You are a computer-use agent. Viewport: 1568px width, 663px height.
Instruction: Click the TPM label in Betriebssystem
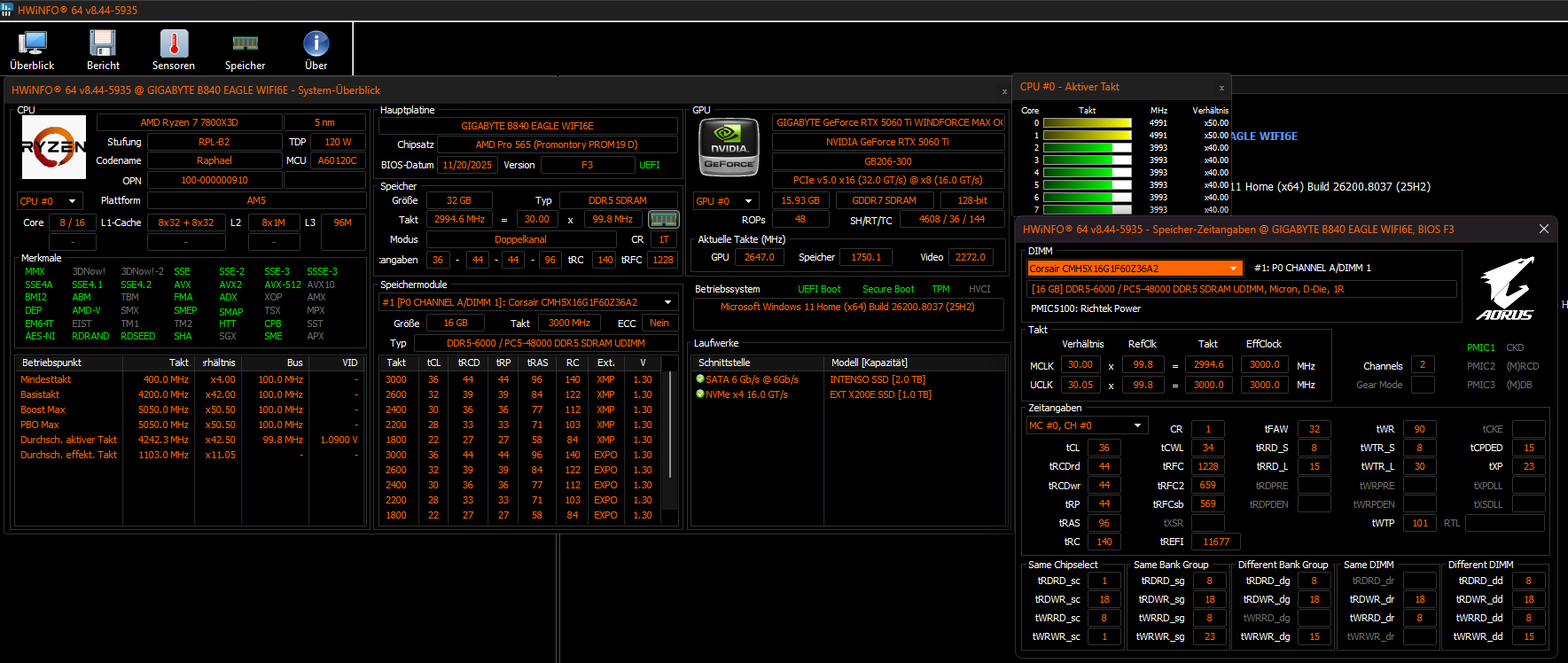(x=940, y=289)
